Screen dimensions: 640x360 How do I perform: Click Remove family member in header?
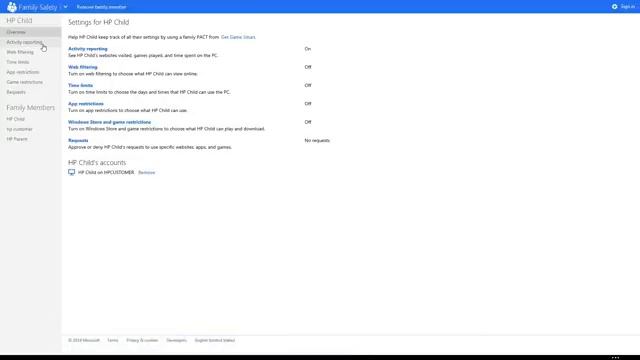[x=102, y=7]
